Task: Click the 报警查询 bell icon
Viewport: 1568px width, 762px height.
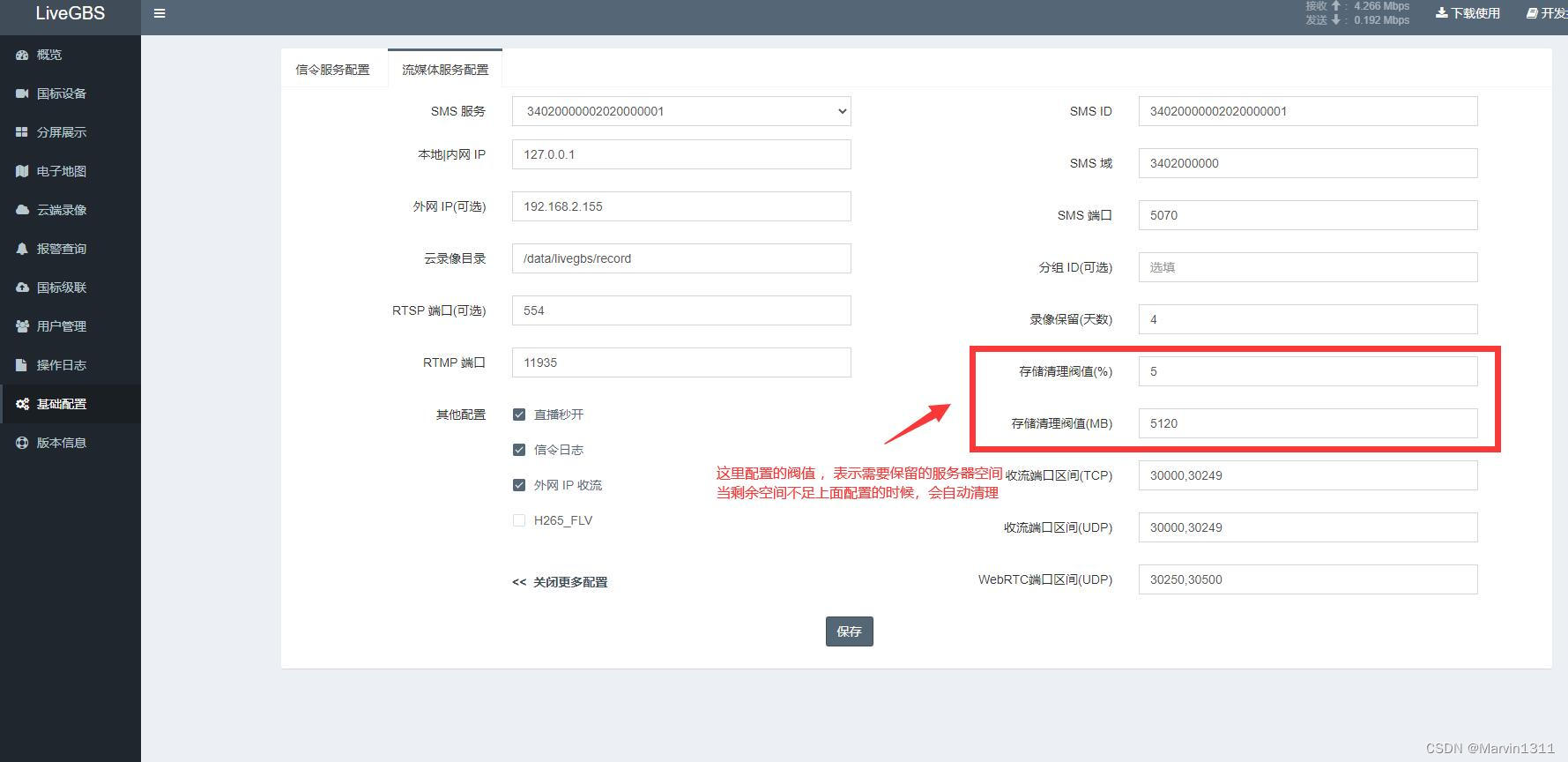Action: coord(22,249)
